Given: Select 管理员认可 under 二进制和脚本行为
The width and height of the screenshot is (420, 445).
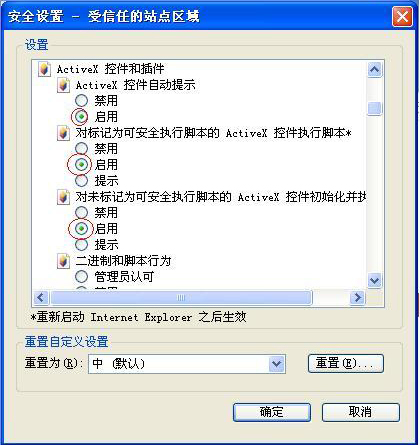Looking at the screenshot, I should [x=81, y=277].
